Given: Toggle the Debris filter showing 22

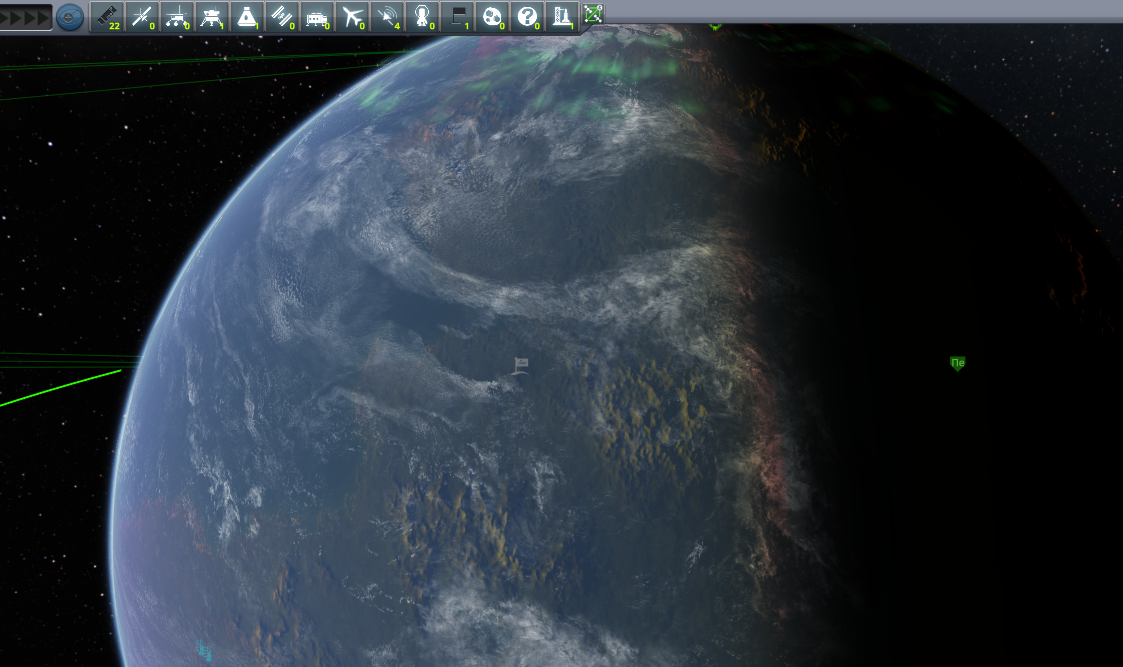Looking at the screenshot, I should (106, 16).
